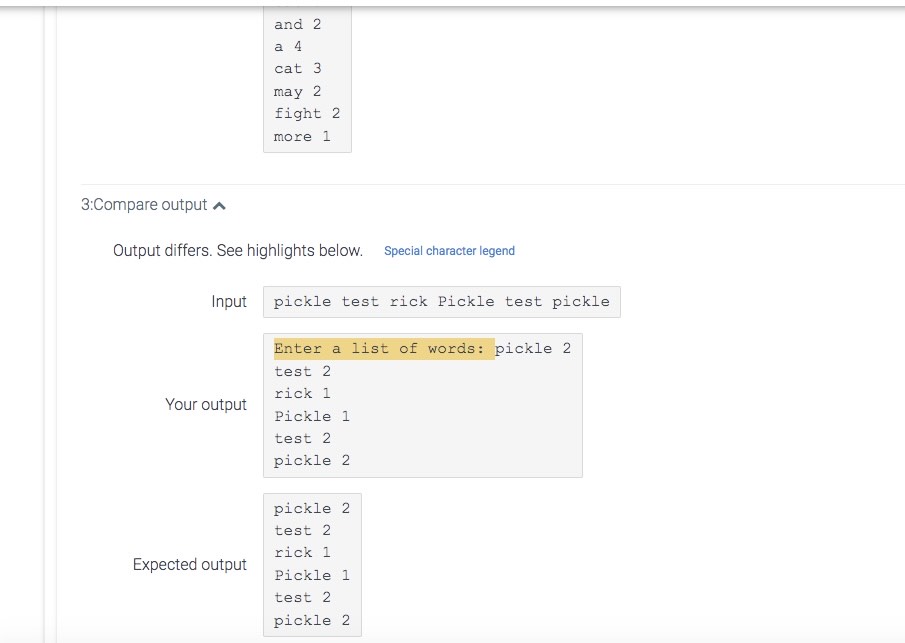Collapse the 3:Compare output section
Screen dimensions: 905x643
point(153,205)
